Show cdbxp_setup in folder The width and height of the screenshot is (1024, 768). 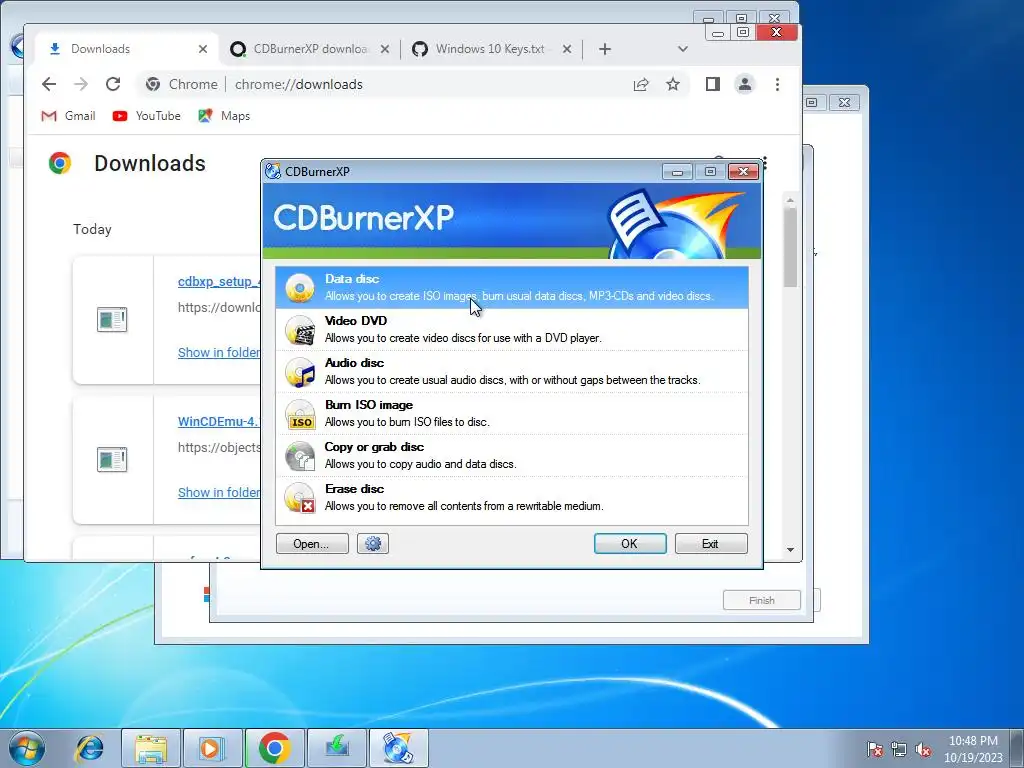click(x=219, y=353)
